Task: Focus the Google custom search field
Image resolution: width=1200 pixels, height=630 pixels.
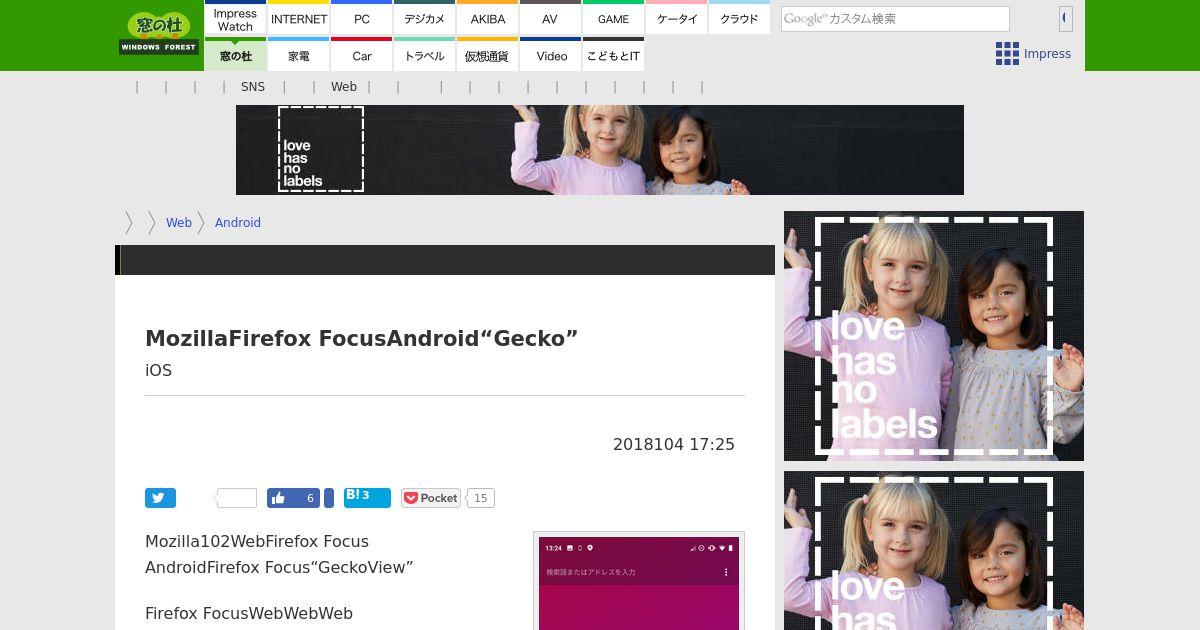Action: coord(895,19)
